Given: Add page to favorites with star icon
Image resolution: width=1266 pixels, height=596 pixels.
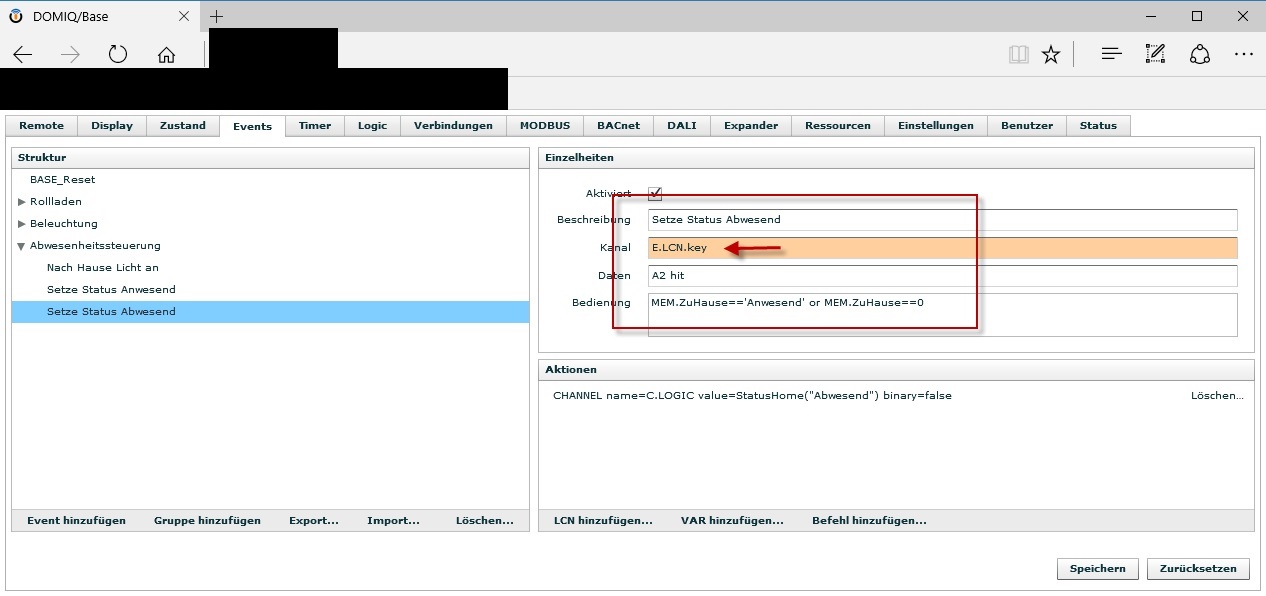Looking at the screenshot, I should [x=1050, y=55].
